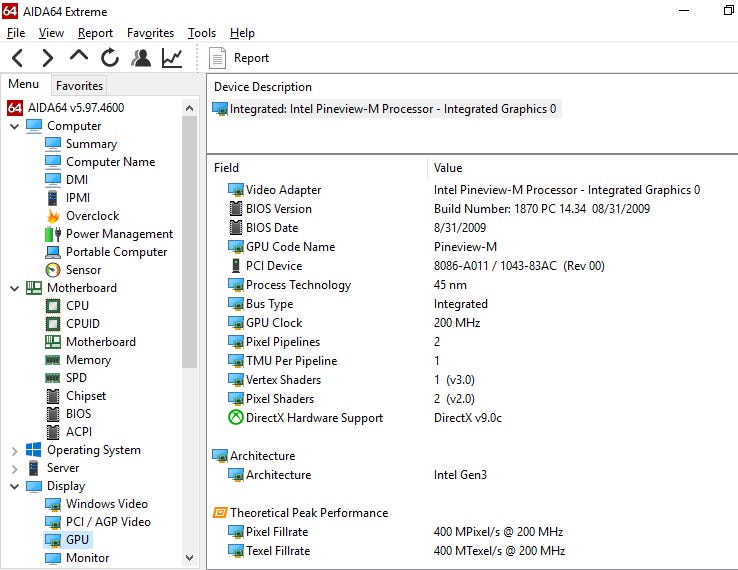Image resolution: width=738 pixels, height=570 pixels.
Task: Open the Memory page
Action: [x=78, y=360]
